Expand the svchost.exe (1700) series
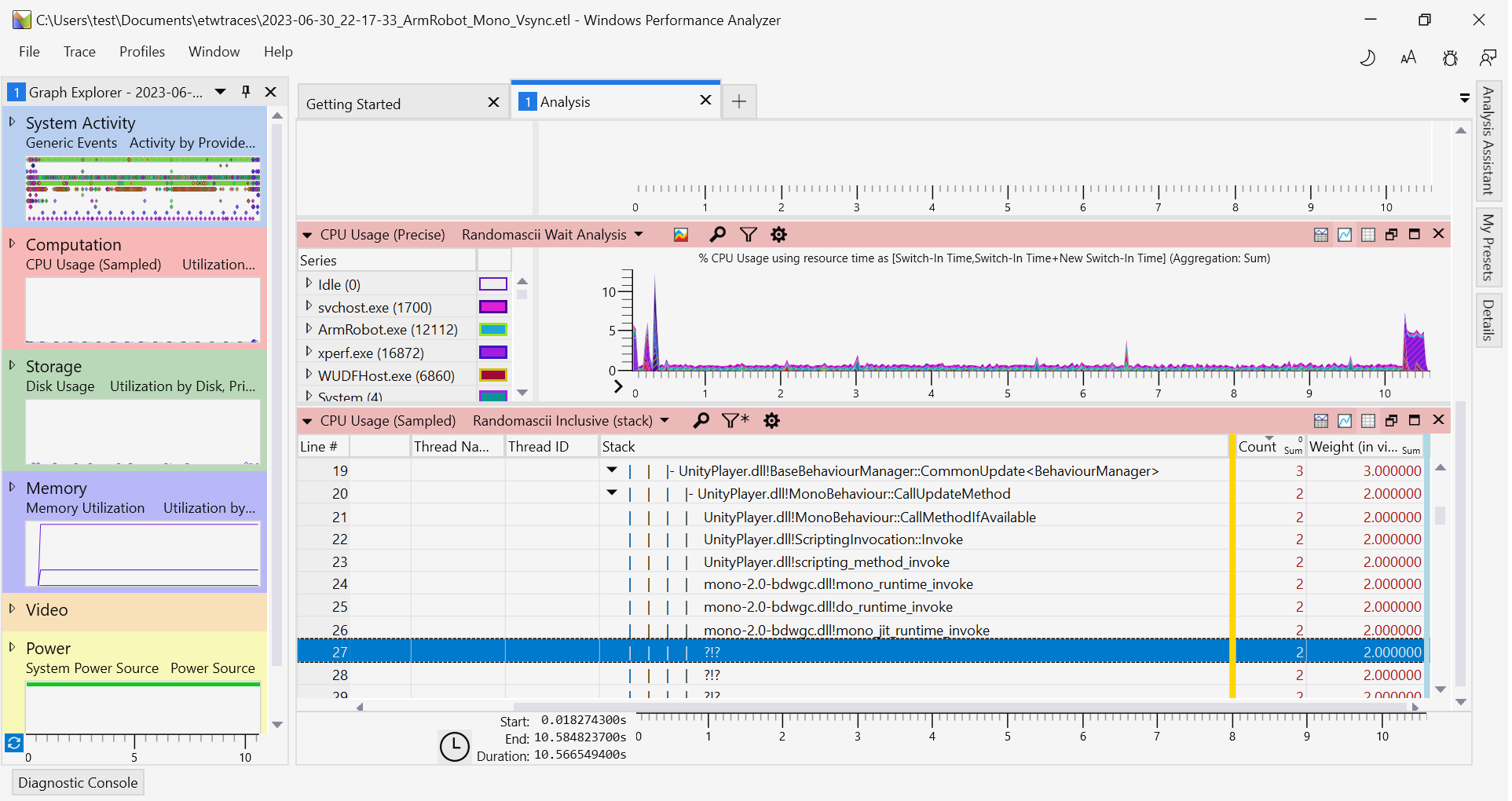This screenshot has width=1512, height=801. (309, 306)
